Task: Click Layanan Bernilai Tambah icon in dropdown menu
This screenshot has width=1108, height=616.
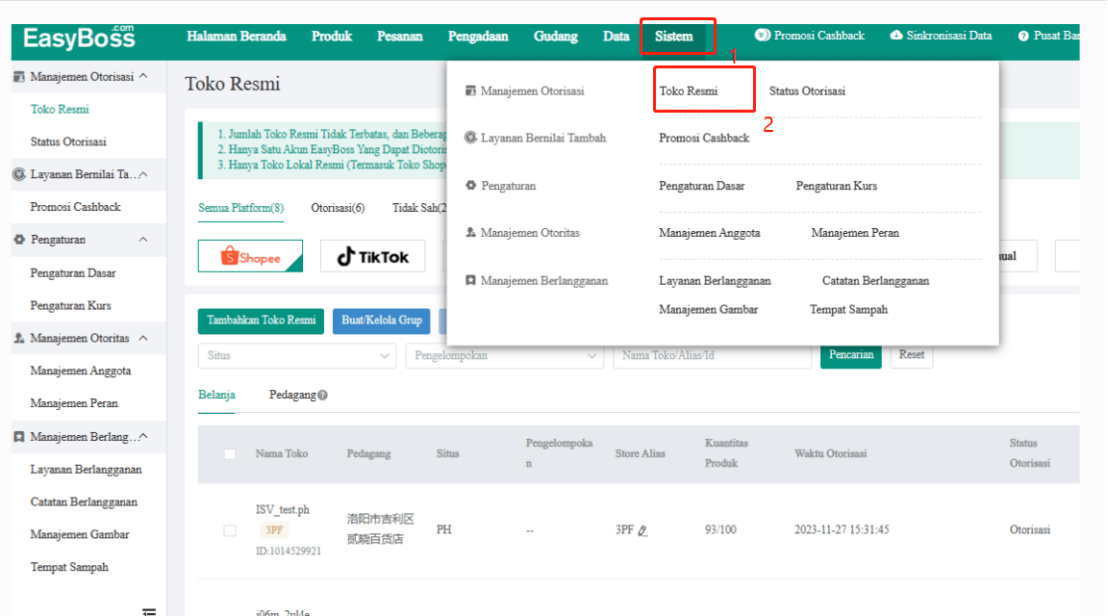Action: (x=471, y=138)
